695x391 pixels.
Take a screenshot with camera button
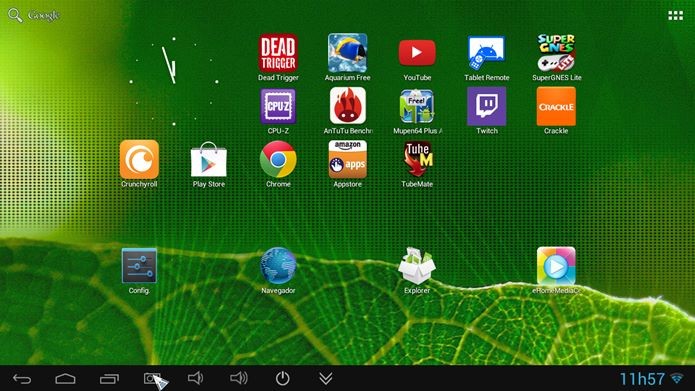(152, 379)
